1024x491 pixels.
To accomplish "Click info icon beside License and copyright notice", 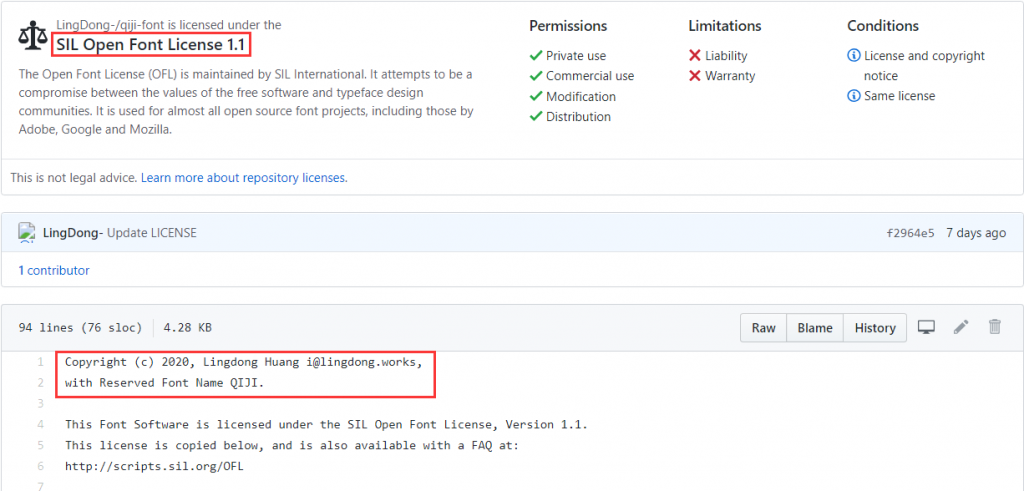I will 853,56.
